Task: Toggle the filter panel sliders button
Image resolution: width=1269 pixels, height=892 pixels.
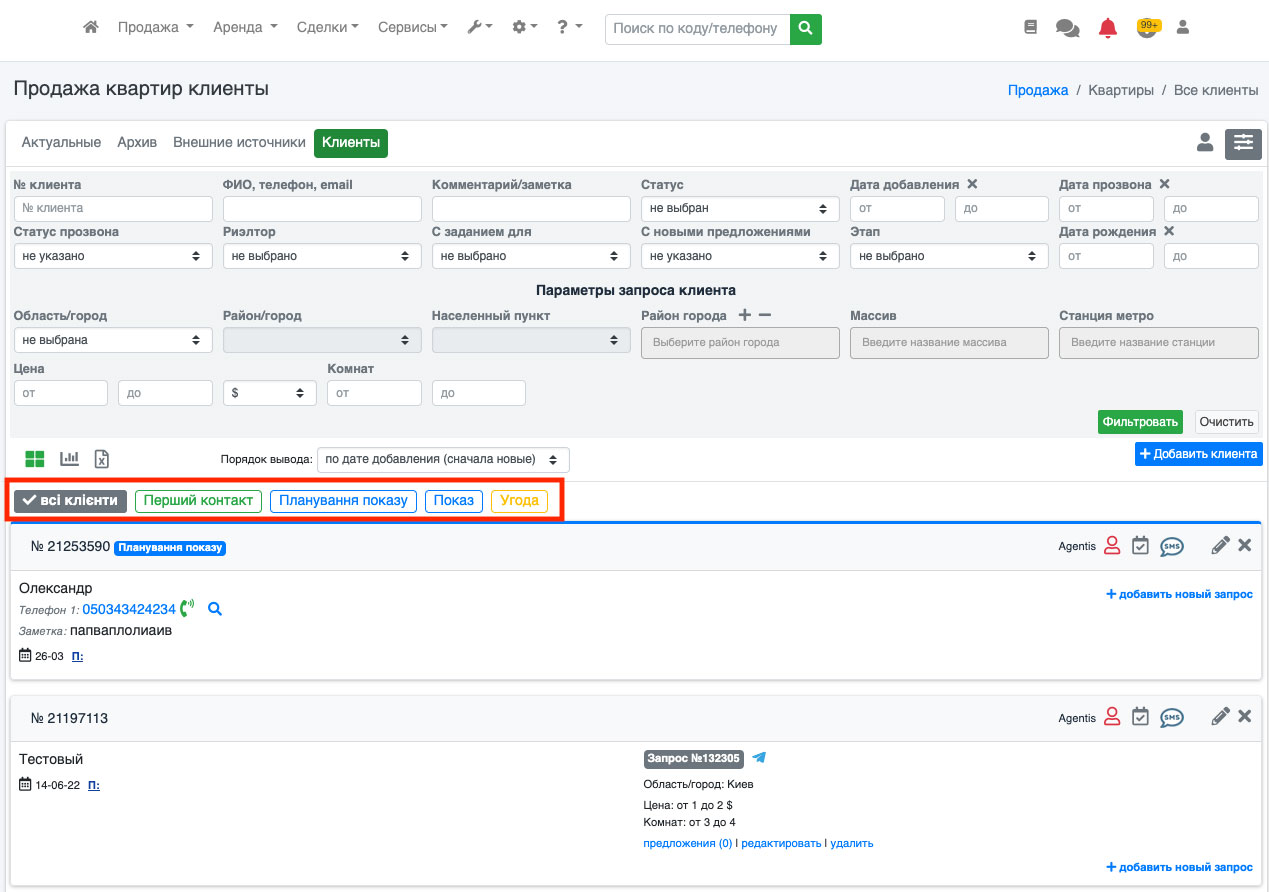Action: tap(1243, 143)
